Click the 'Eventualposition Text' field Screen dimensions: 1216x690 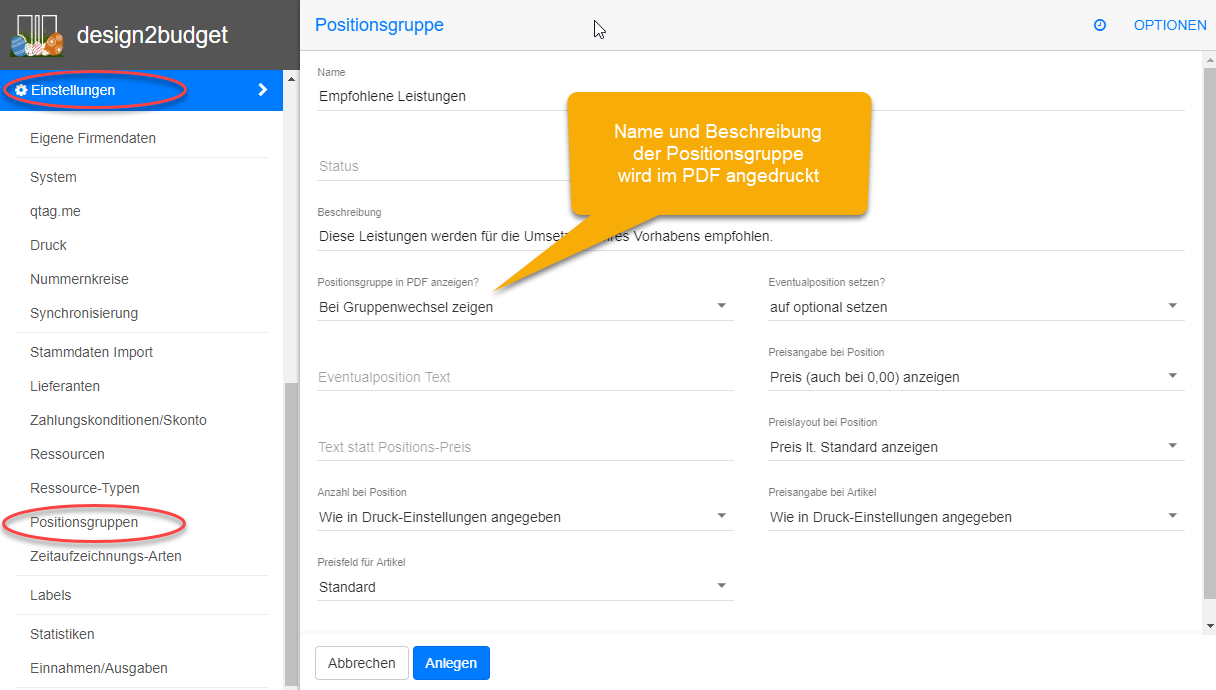pos(525,377)
